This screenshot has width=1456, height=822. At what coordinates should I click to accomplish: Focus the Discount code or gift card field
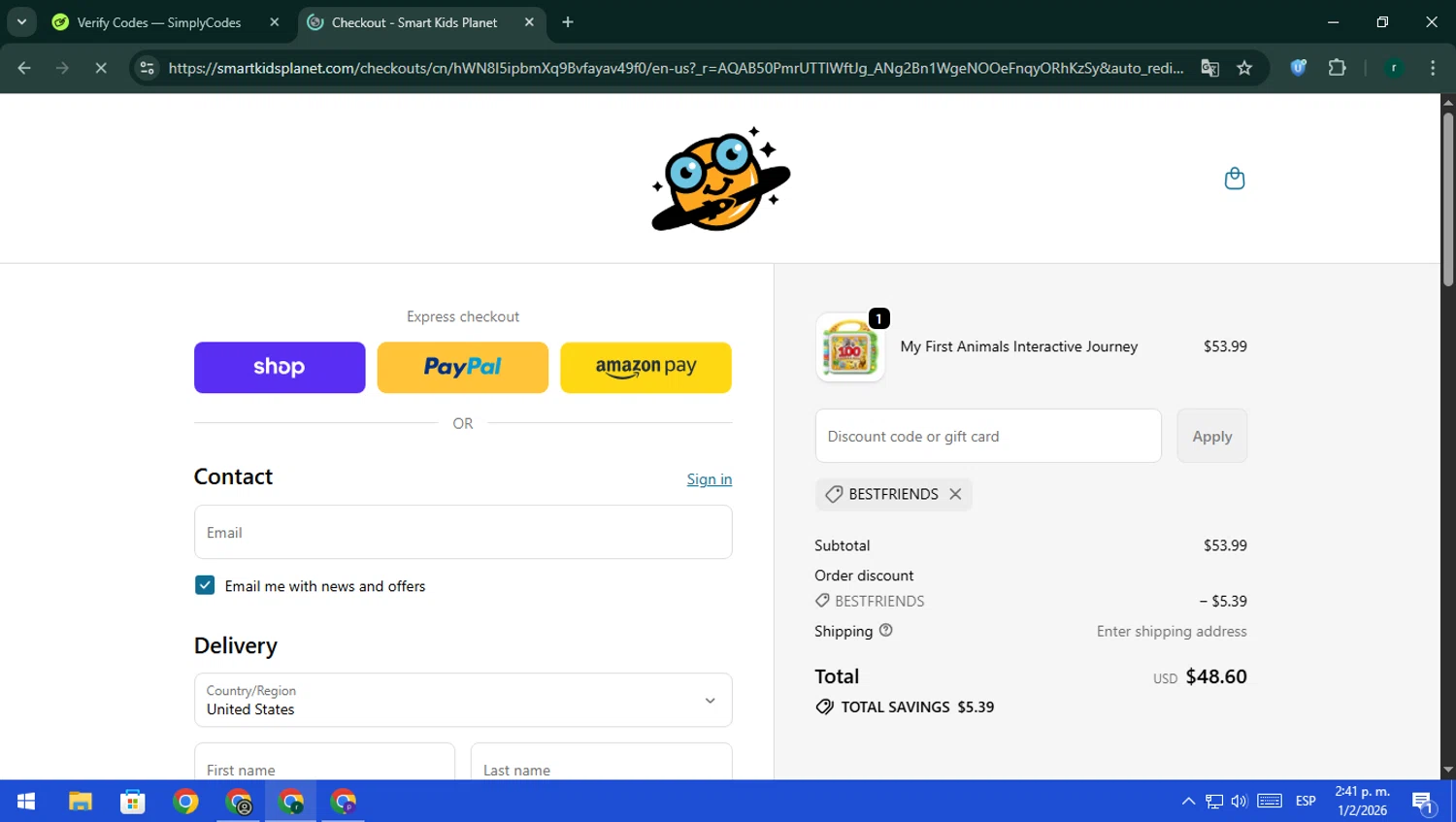(988, 436)
